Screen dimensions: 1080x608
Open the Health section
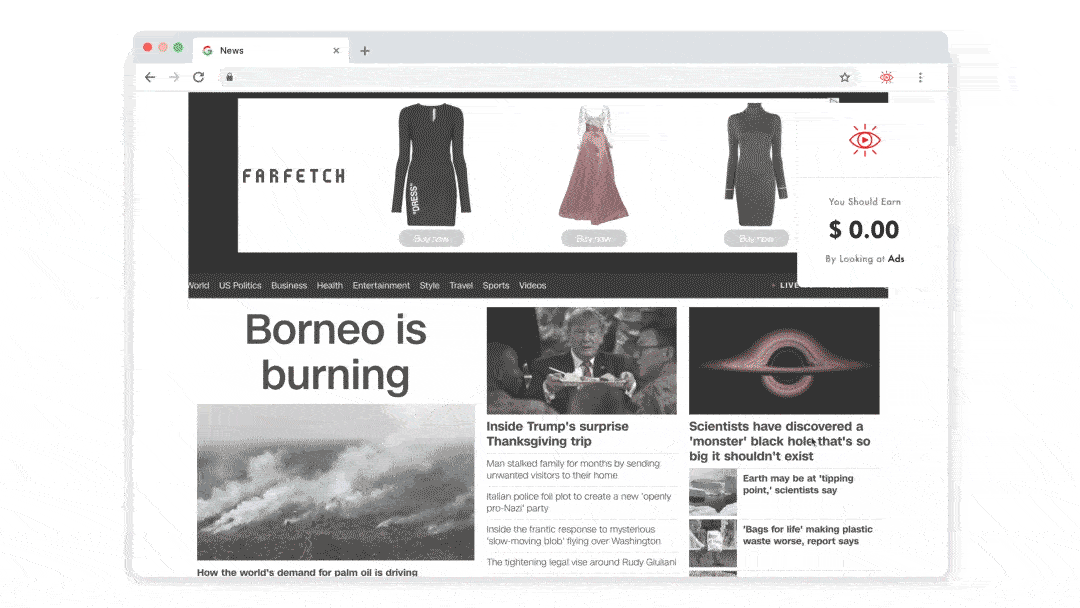point(329,285)
